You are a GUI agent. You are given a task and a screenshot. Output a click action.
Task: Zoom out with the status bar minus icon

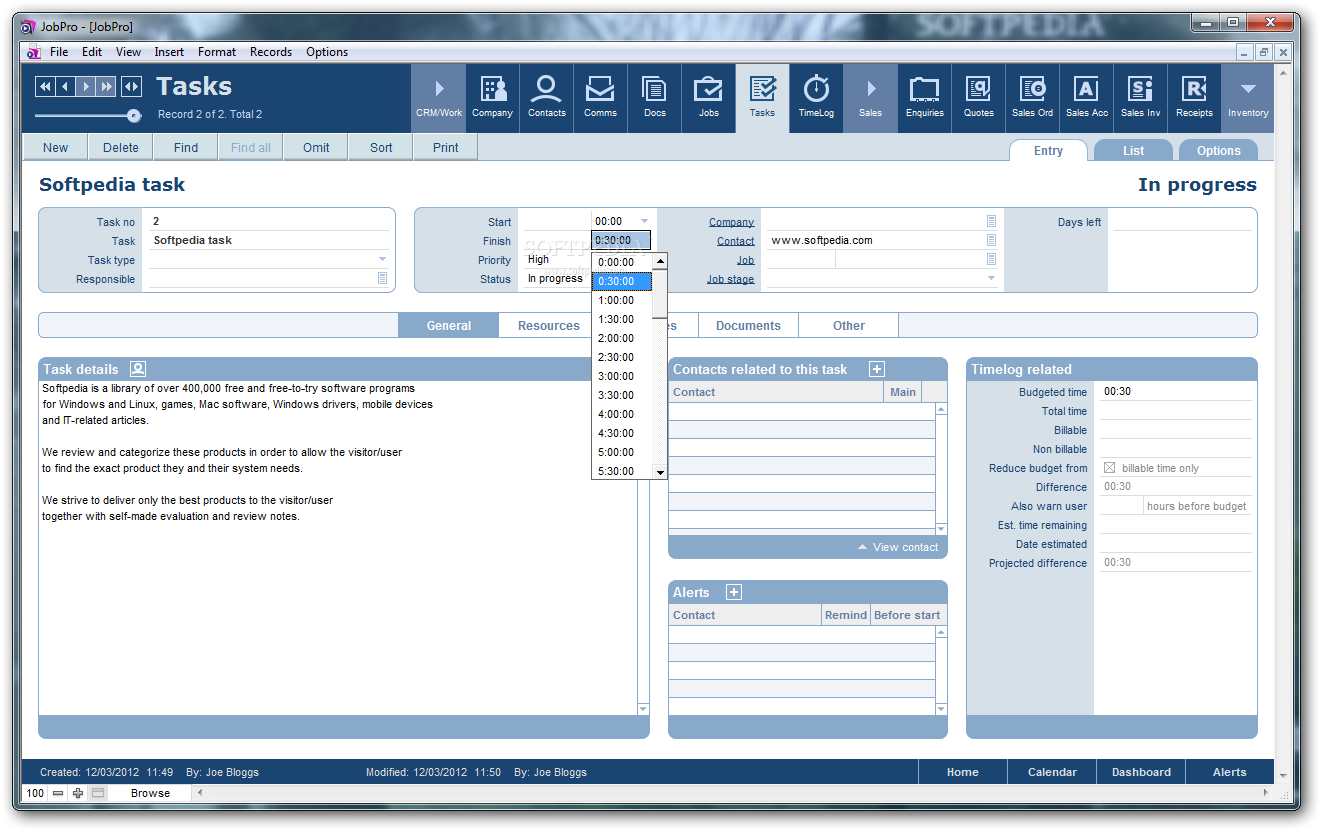(x=58, y=793)
